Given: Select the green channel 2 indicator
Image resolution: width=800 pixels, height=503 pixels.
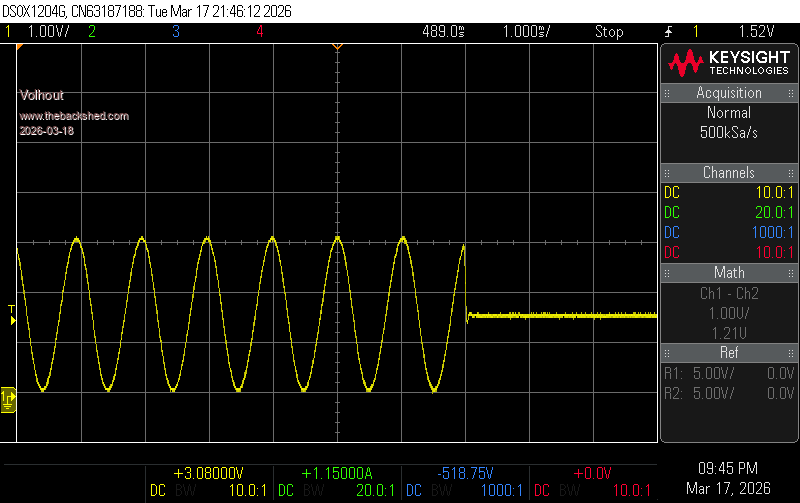Looking at the screenshot, I should pyautogui.click(x=92, y=32).
